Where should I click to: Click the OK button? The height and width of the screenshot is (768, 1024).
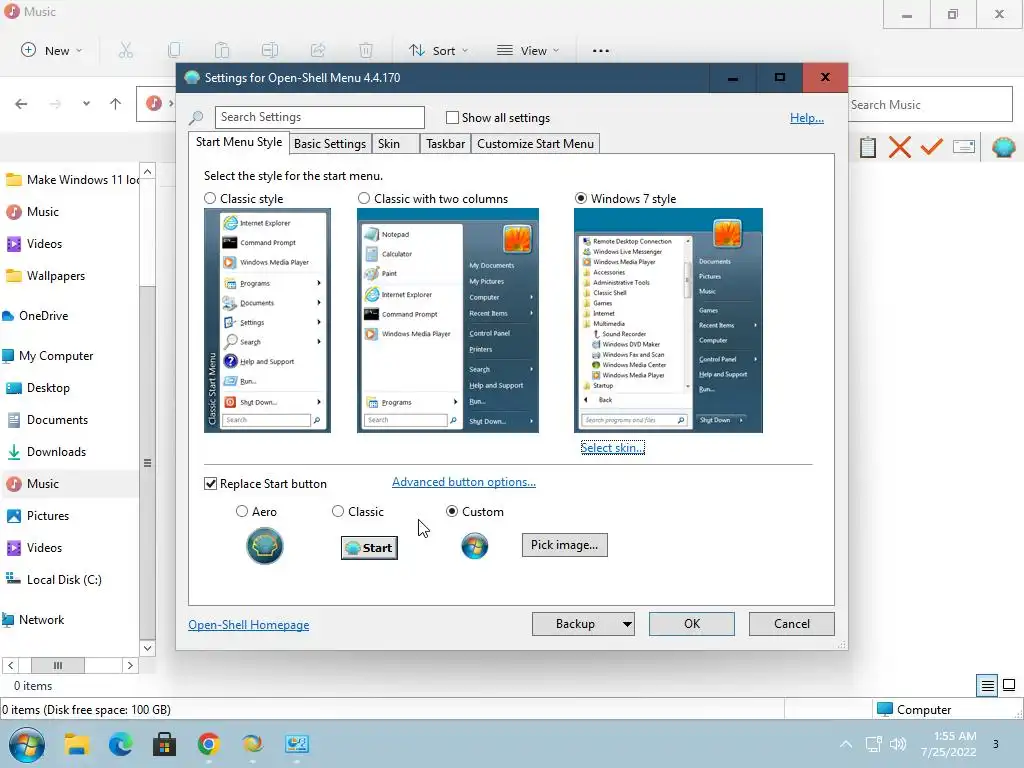point(692,624)
